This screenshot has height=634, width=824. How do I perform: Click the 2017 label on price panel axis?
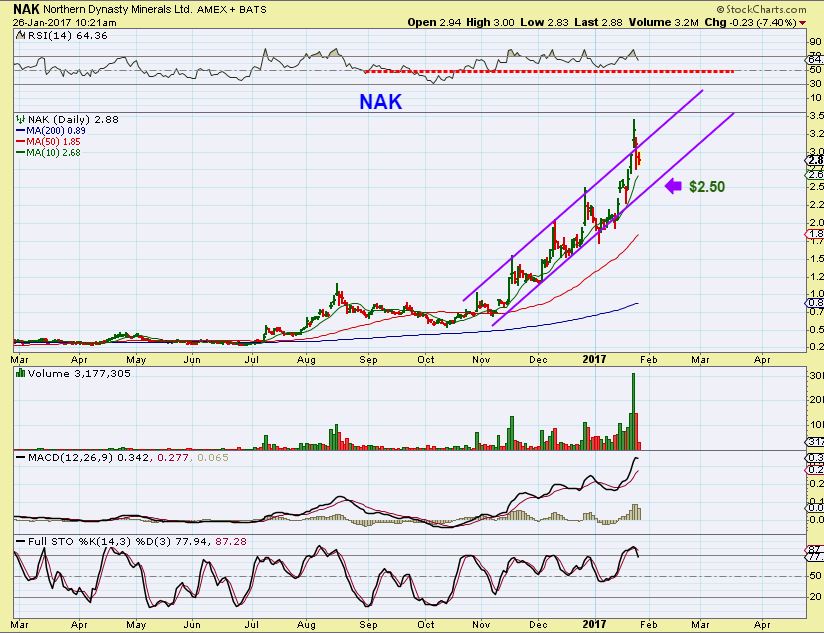(x=594, y=359)
